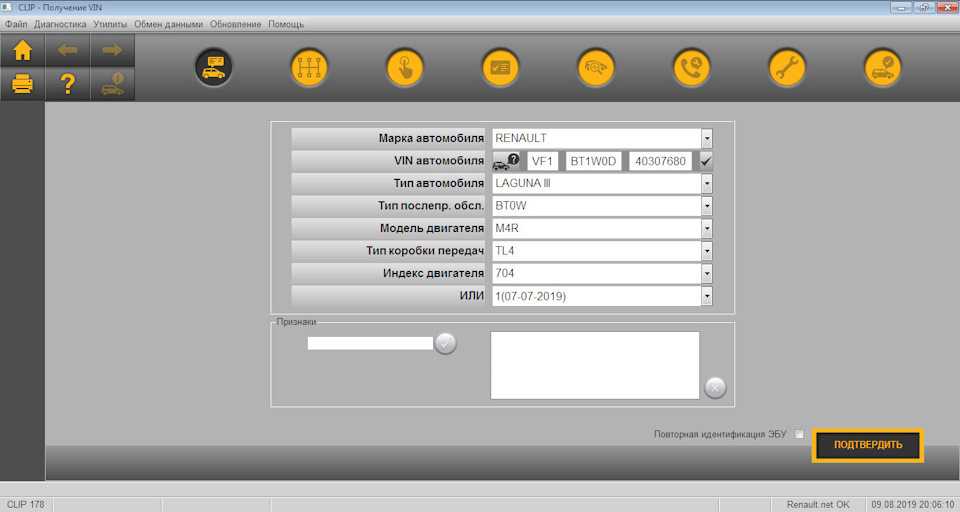Expand the Марка автомобиля dropdown
960x512 pixels.
click(706, 138)
